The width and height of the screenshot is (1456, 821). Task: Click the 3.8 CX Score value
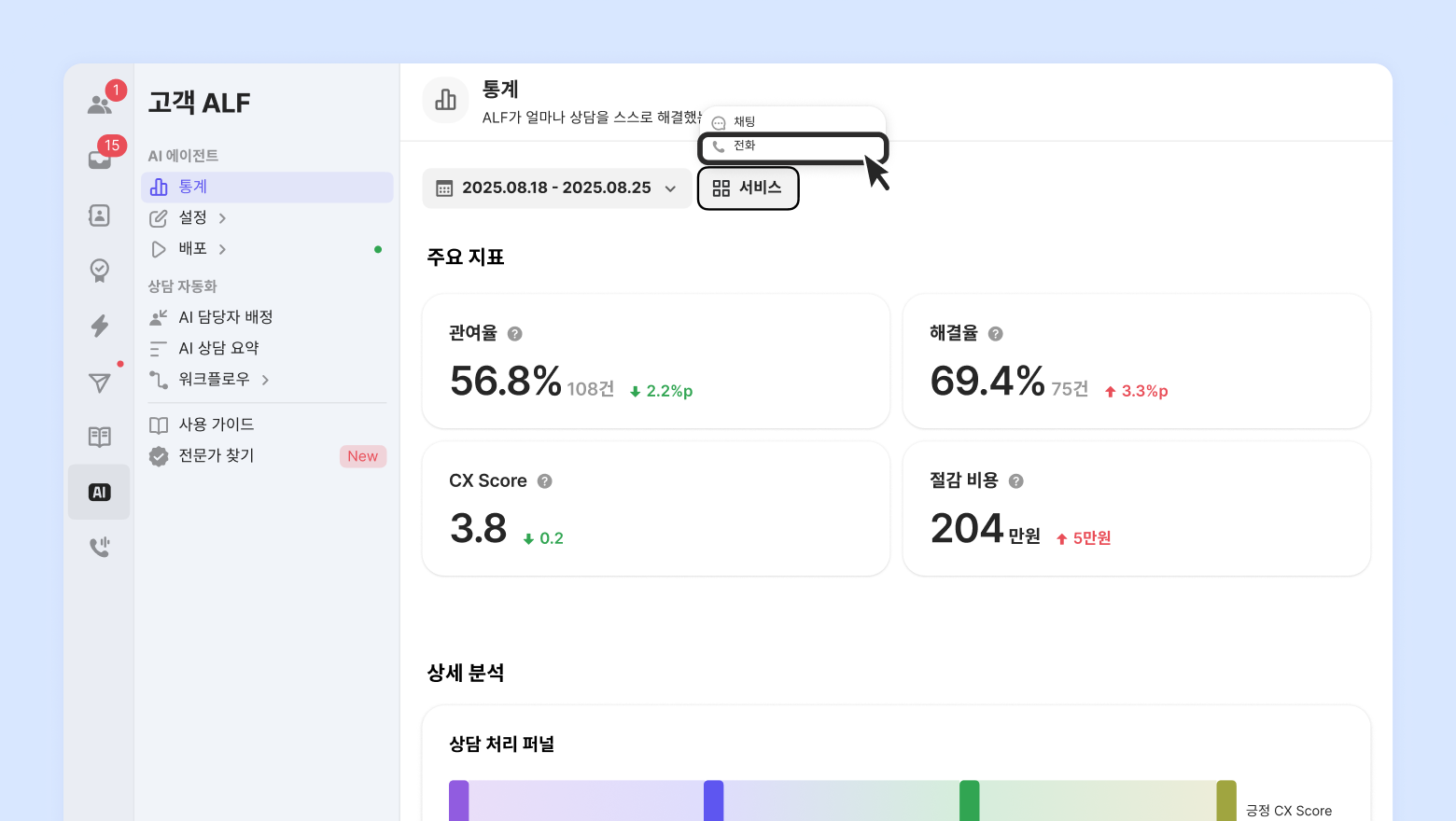[479, 529]
